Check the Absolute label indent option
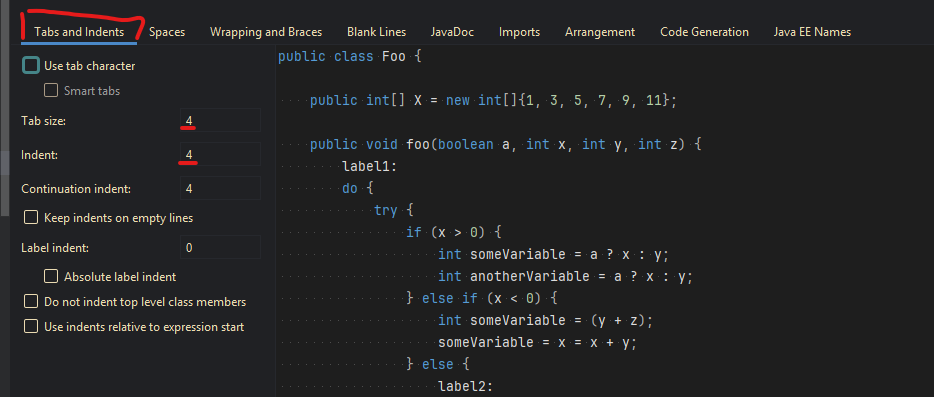Screen dimensions: 934x397 (x=51, y=276)
